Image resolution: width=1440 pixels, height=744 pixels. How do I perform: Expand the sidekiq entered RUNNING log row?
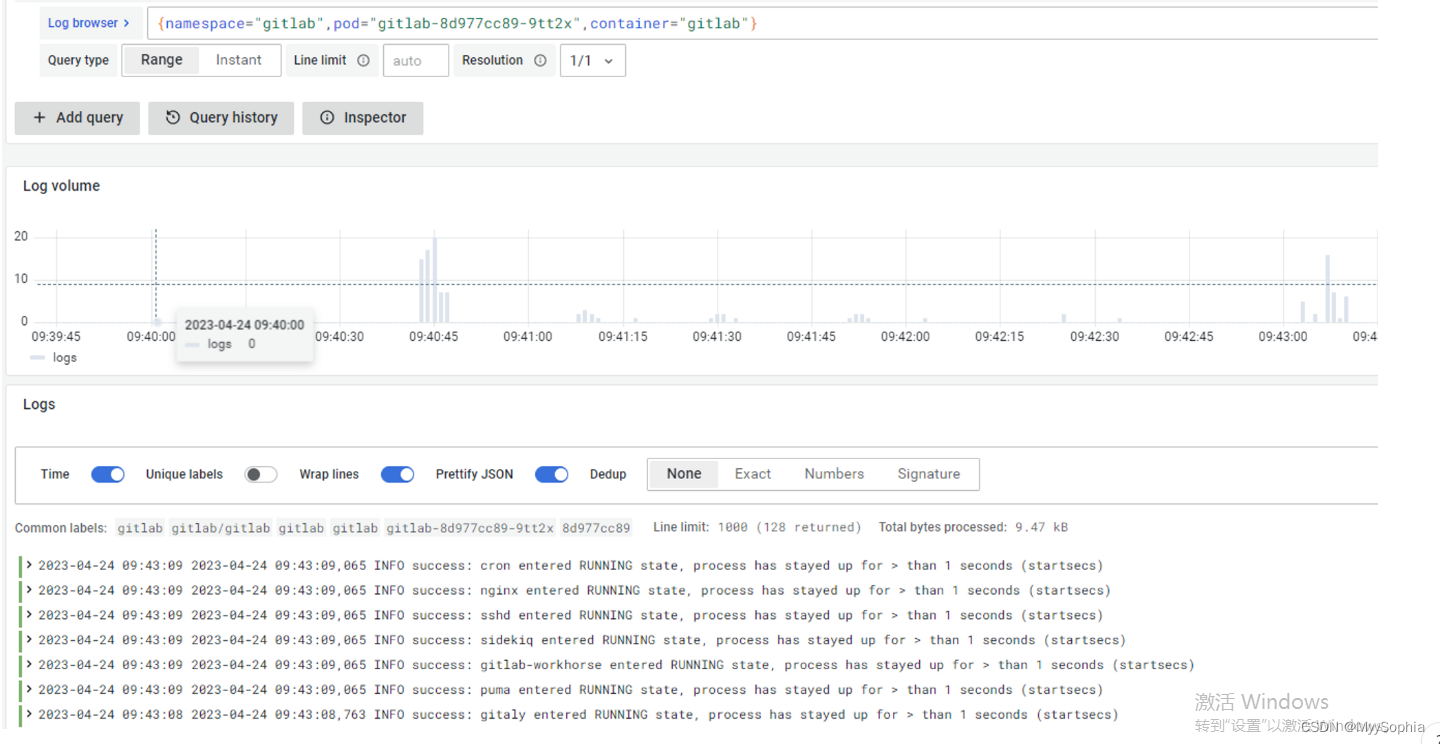[x=30, y=640]
